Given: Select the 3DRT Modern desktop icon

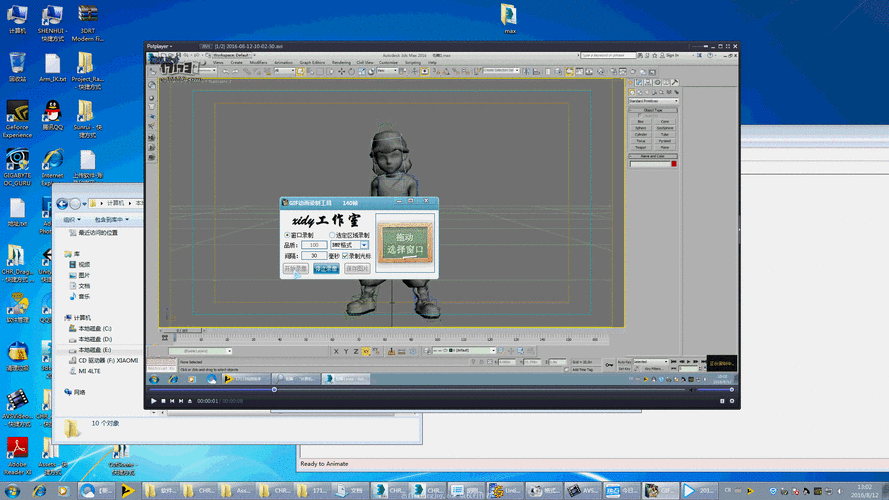Looking at the screenshot, I should click(x=87, y=23).
